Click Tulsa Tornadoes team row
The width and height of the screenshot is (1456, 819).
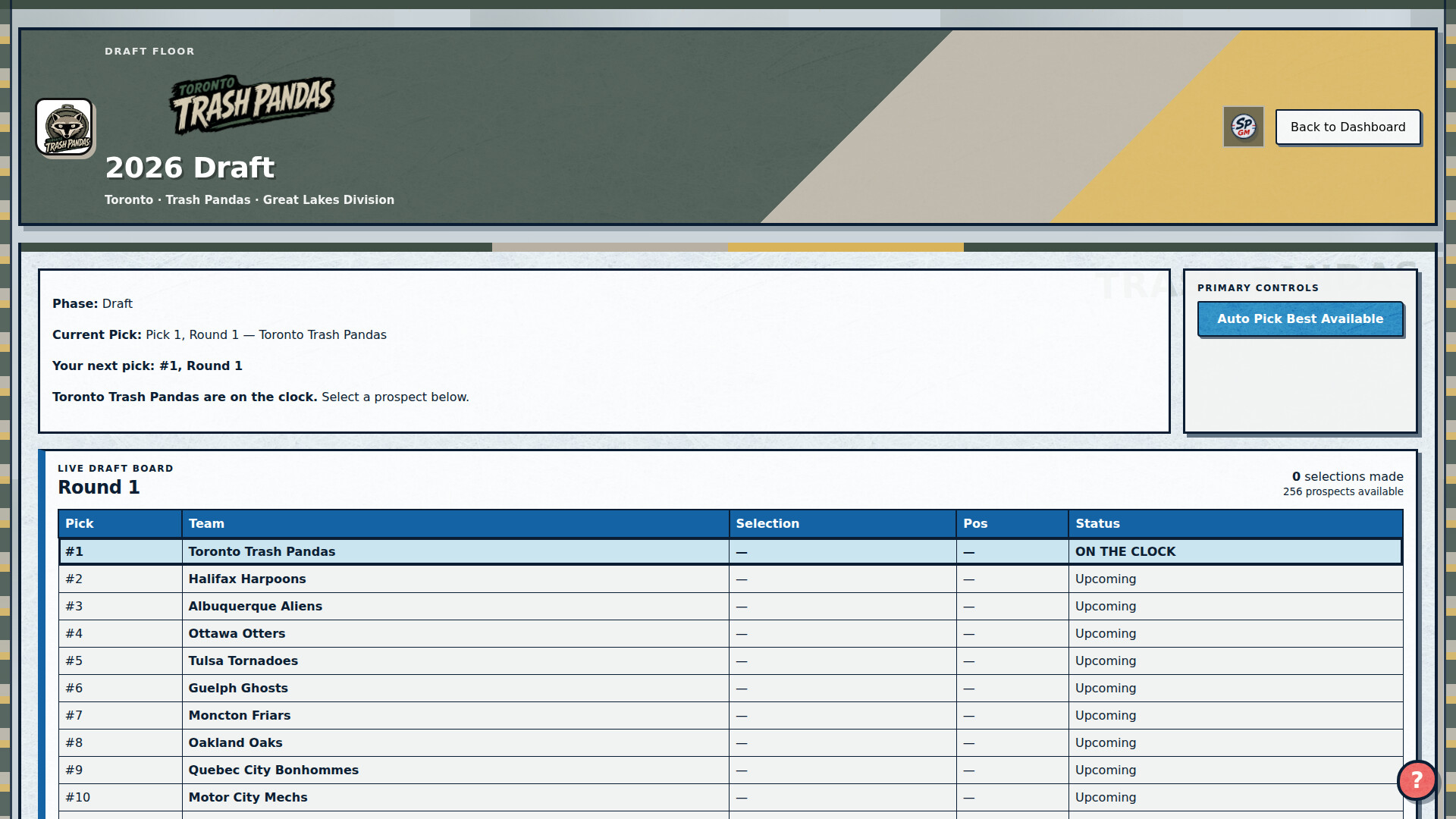730,661
